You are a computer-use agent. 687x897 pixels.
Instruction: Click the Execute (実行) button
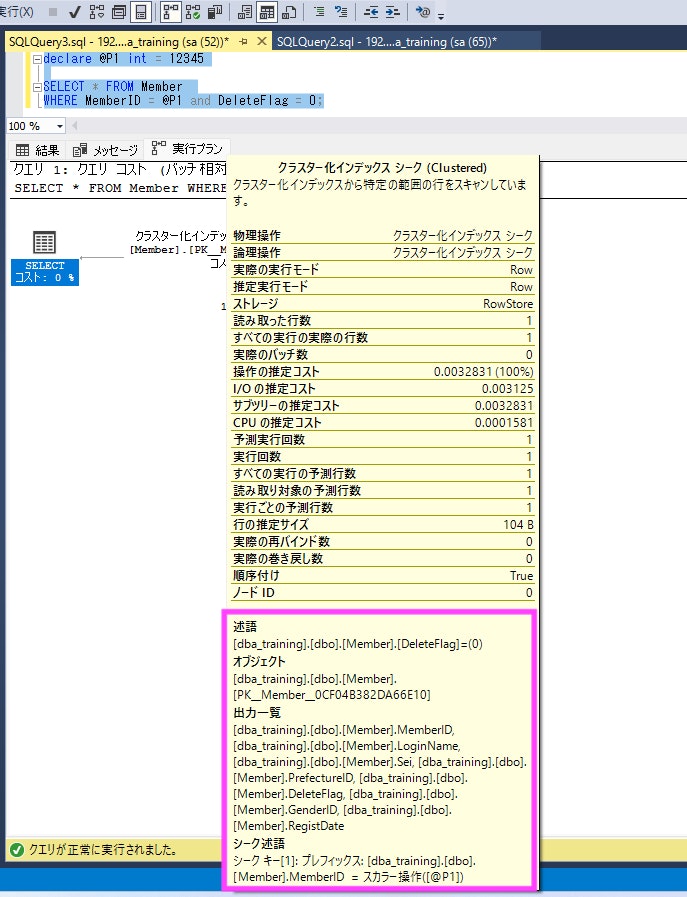16,11
